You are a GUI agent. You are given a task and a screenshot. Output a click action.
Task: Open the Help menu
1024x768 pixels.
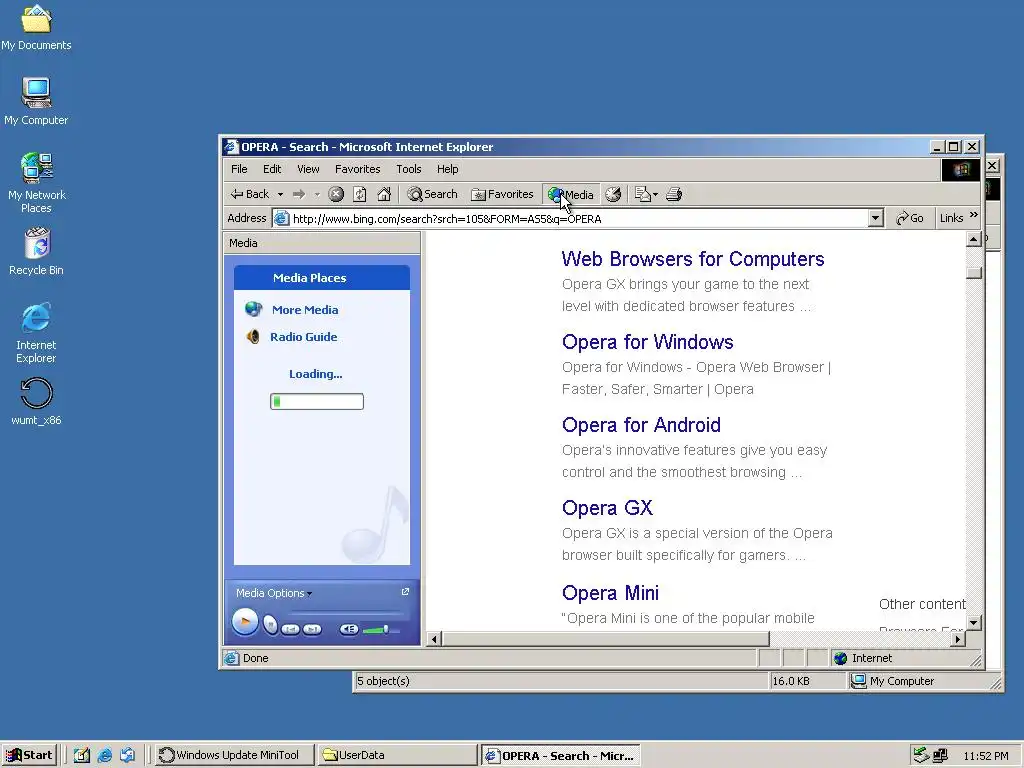click(447, 169)
